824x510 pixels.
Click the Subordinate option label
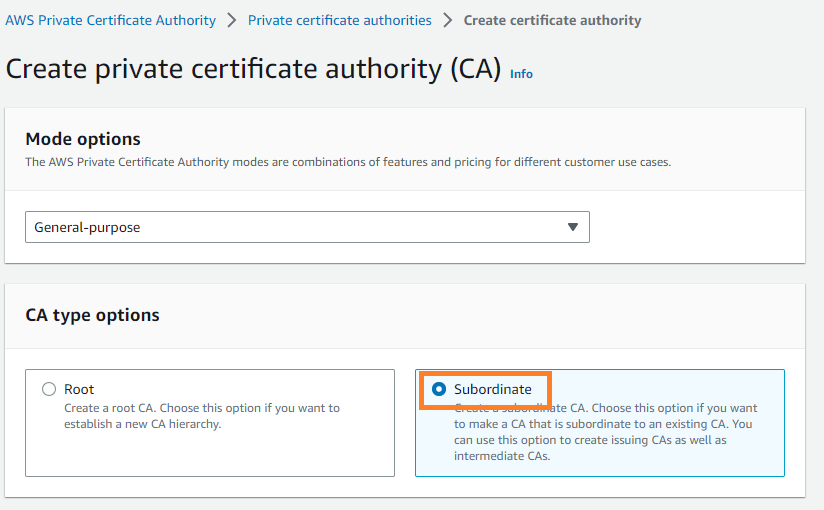click(x=492, y=389)
